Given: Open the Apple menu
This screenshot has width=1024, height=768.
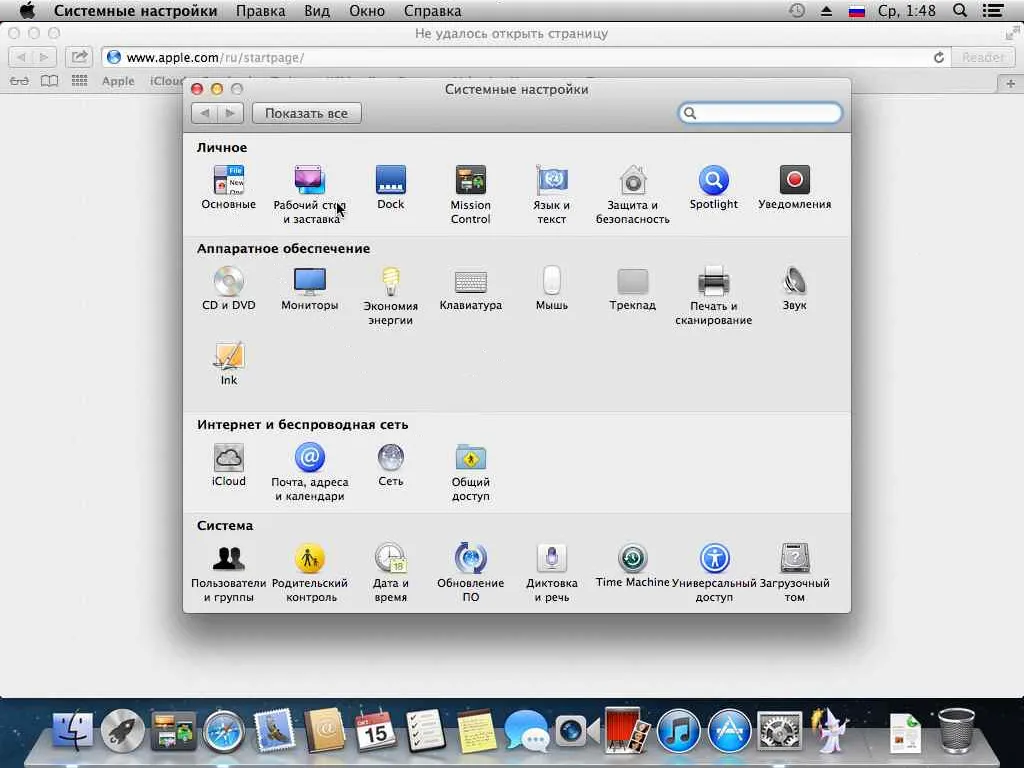Looking at the screenshot, I should 27,10.
